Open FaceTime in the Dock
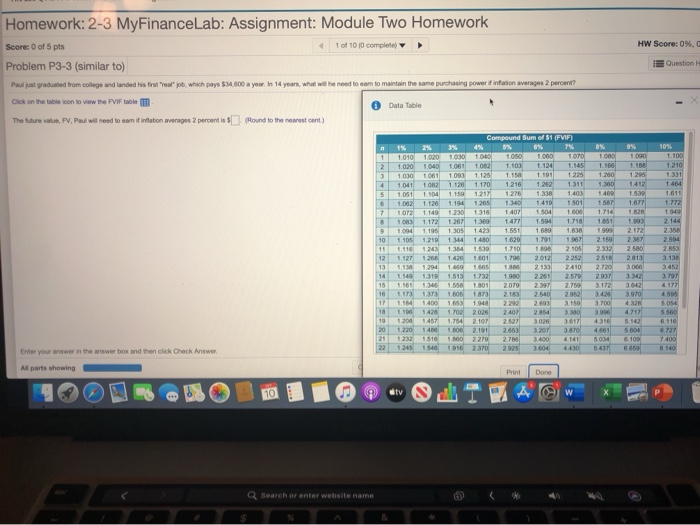 pos(143,393)
